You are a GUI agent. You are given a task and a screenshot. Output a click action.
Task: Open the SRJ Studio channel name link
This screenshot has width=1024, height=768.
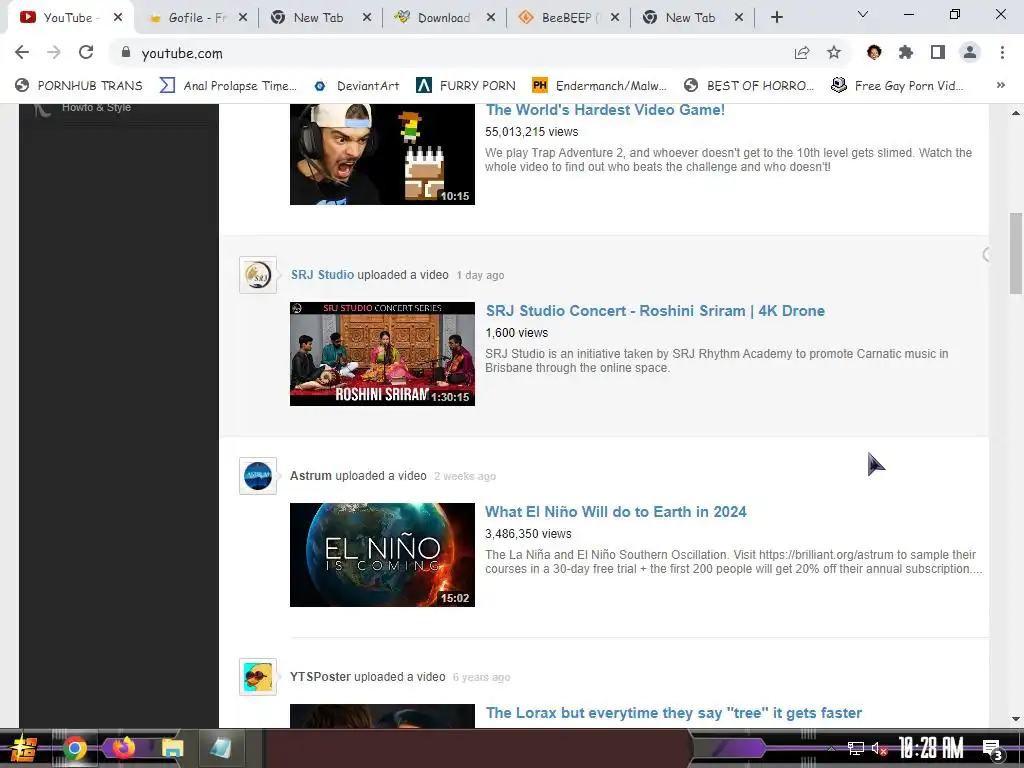click(323, 275)
